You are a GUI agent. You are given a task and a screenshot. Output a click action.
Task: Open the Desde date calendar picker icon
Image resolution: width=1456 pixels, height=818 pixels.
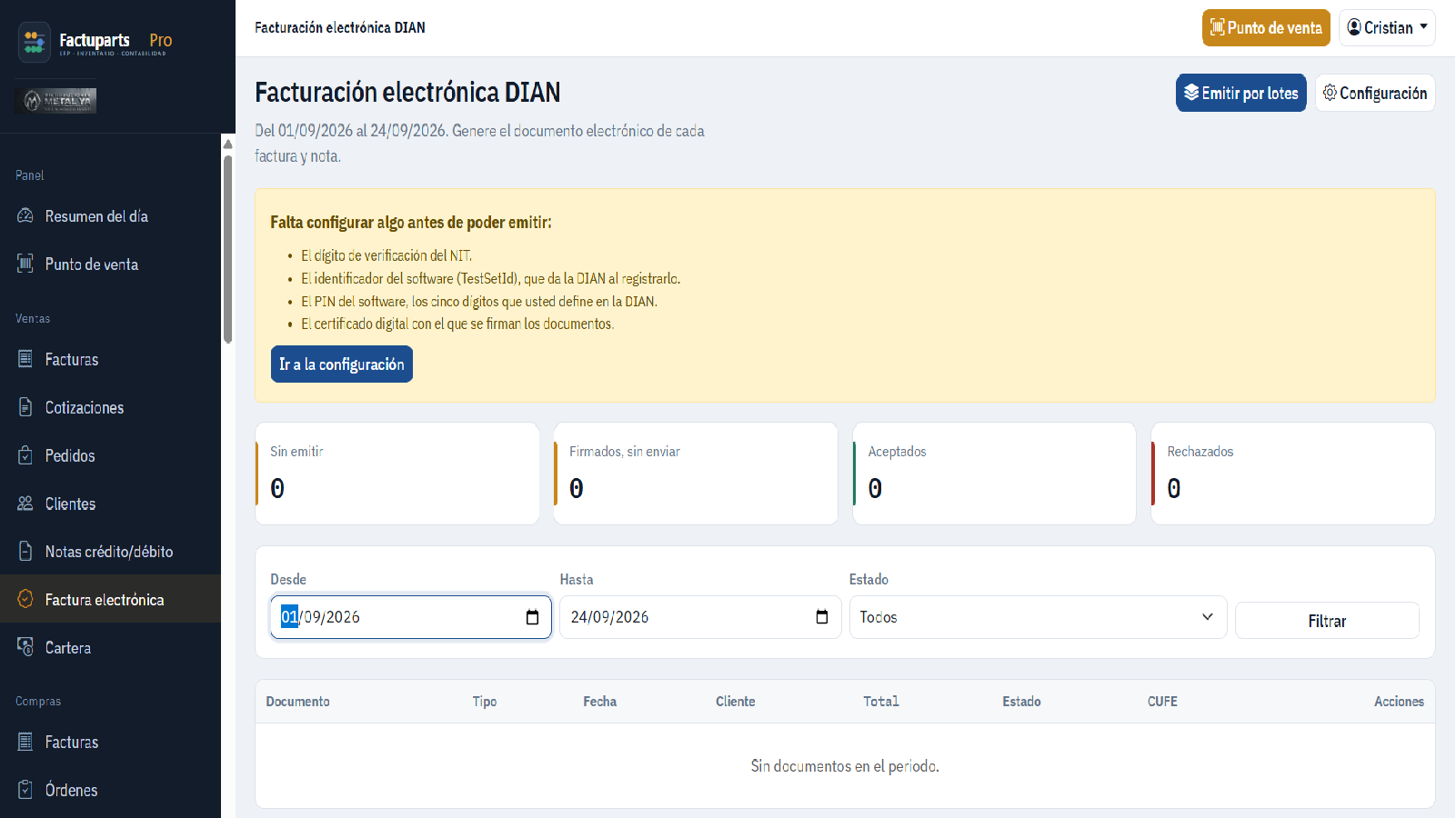pyautogui.click(x=532, y=617)
